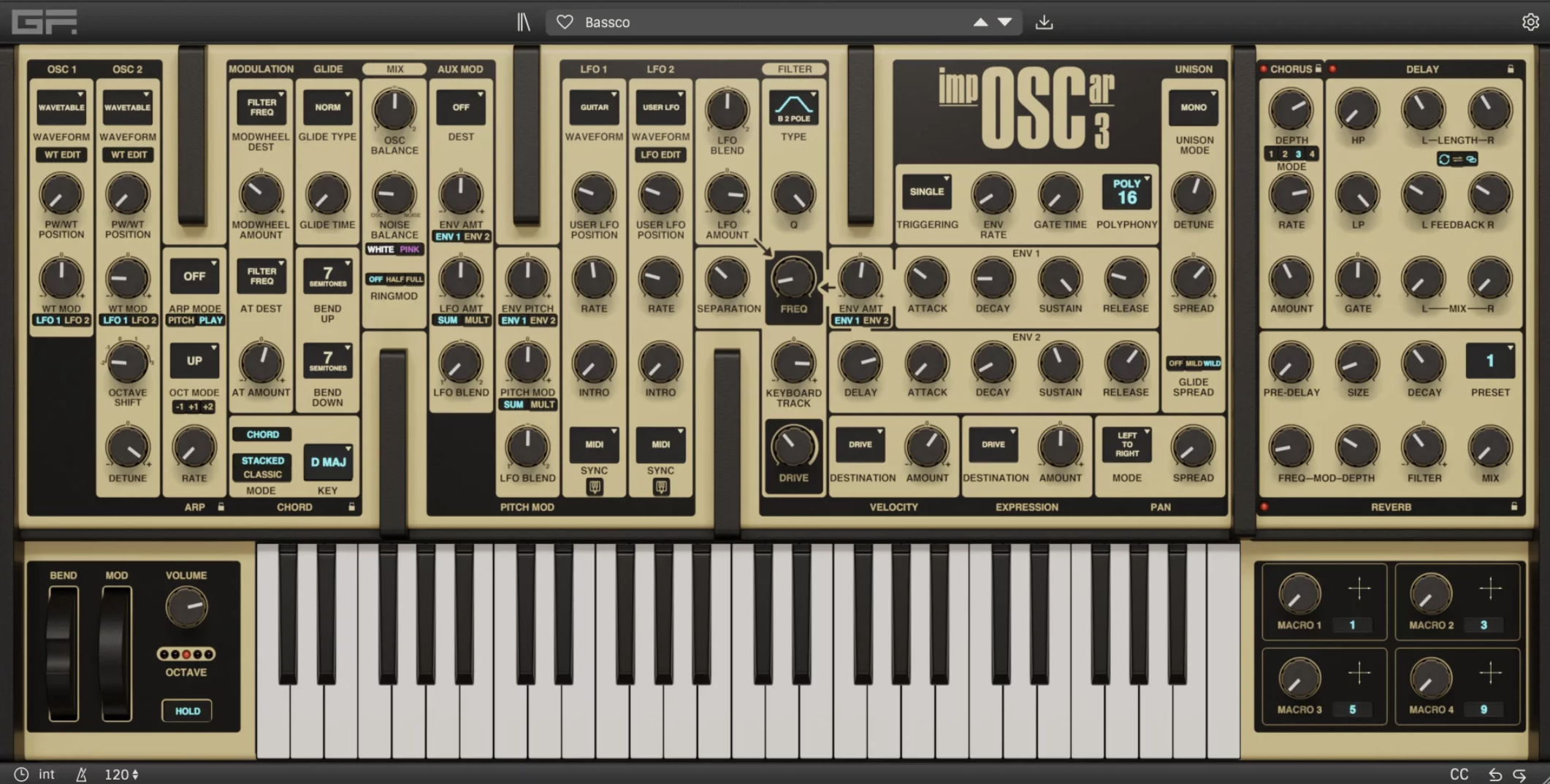Click the metronome tempo icon
The width and height of the screenshot is (1550, 784).
pyautogui.click(x=83, y=773)
